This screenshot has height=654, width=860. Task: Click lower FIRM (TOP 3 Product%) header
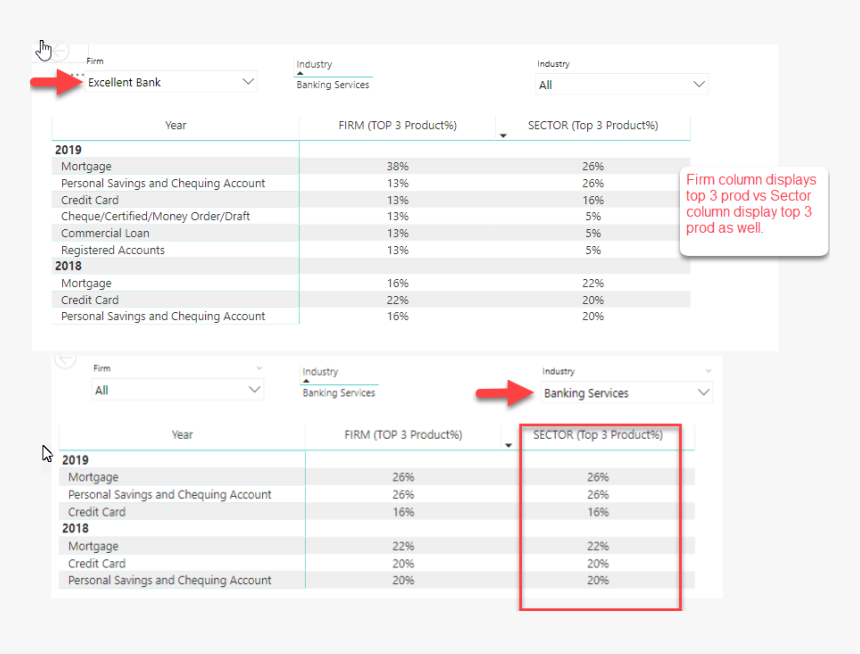pyautogui.click(x=403, y=435)
